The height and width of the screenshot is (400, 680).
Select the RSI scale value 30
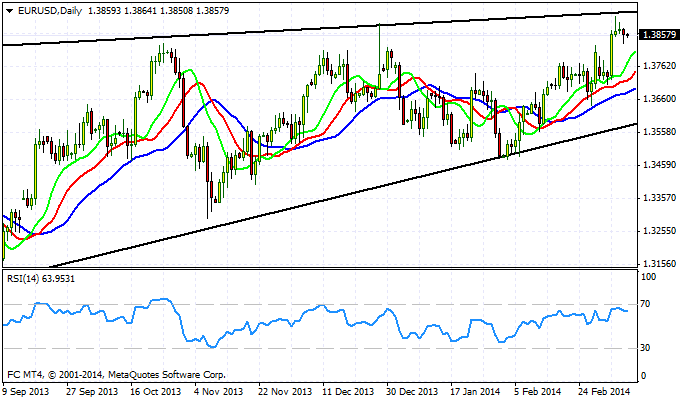click(645, 348)
